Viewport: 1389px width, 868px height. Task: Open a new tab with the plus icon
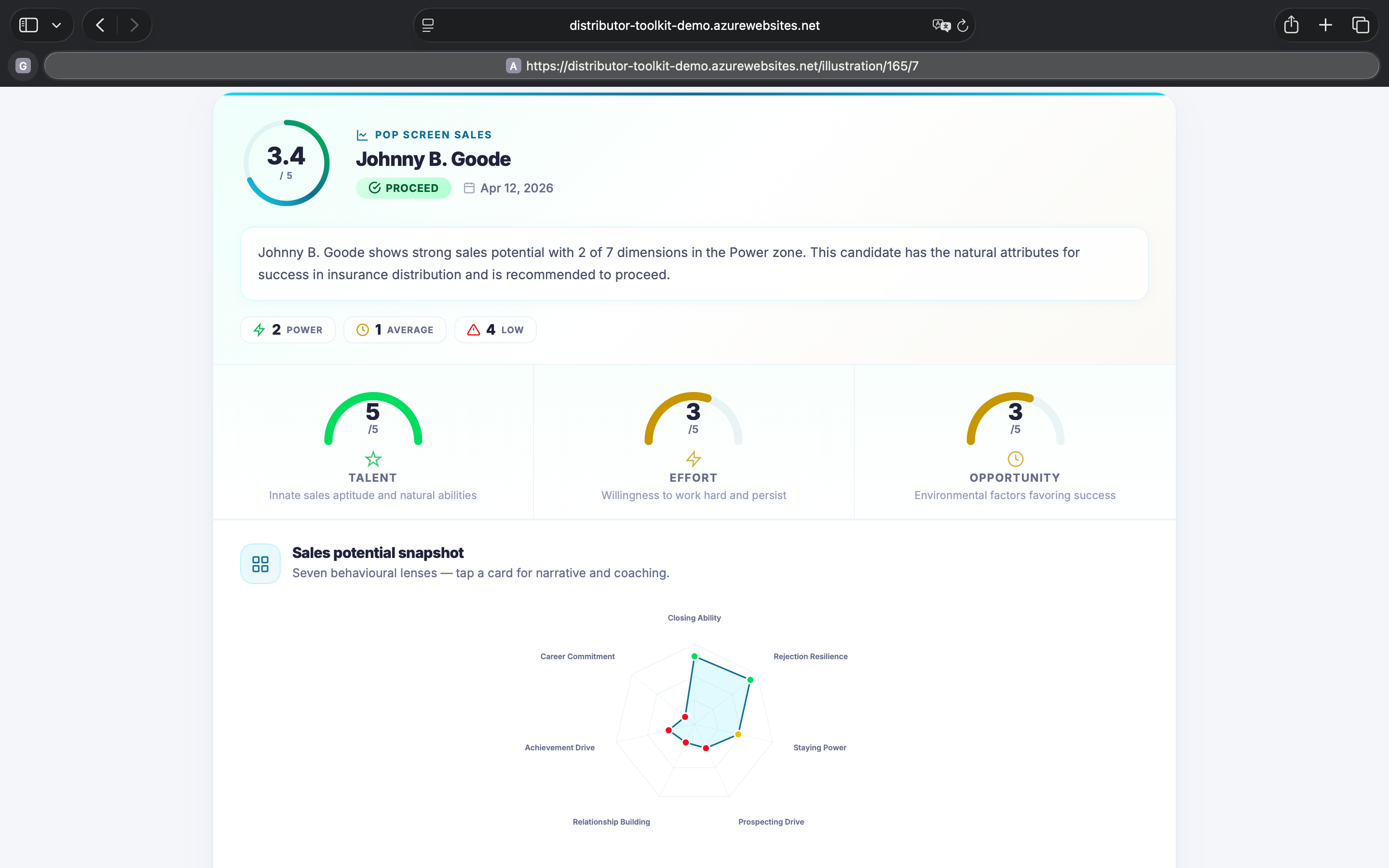click(1325, 25)
